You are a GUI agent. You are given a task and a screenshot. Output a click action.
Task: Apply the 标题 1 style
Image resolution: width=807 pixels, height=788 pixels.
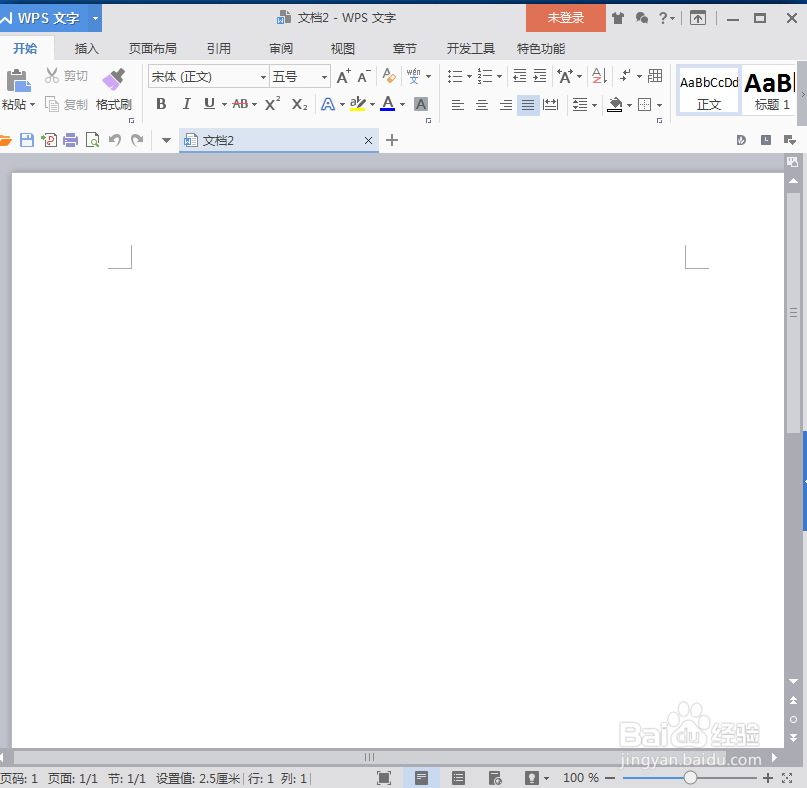coord(770,91)
